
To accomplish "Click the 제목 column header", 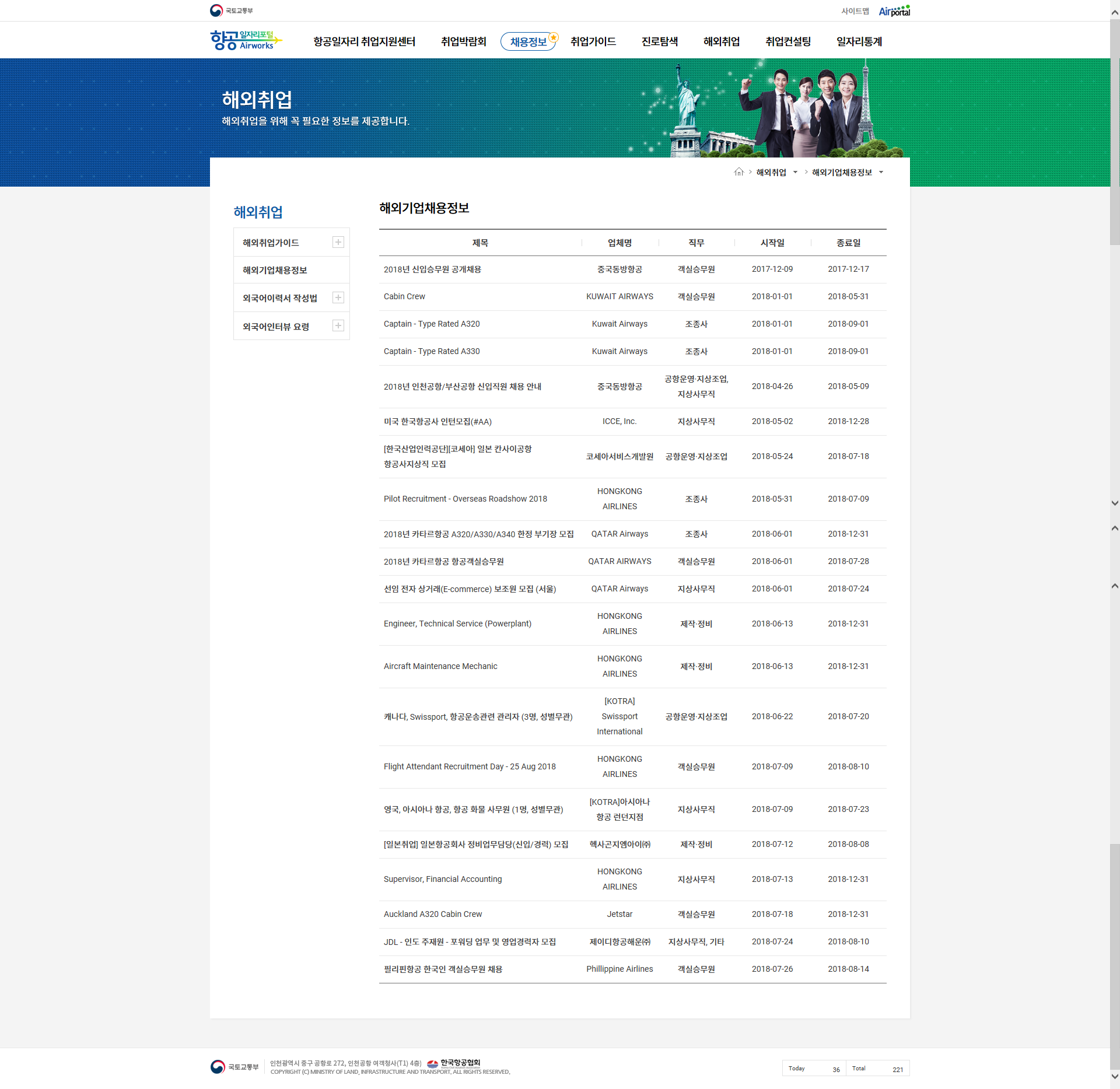I will click(480, 243).
